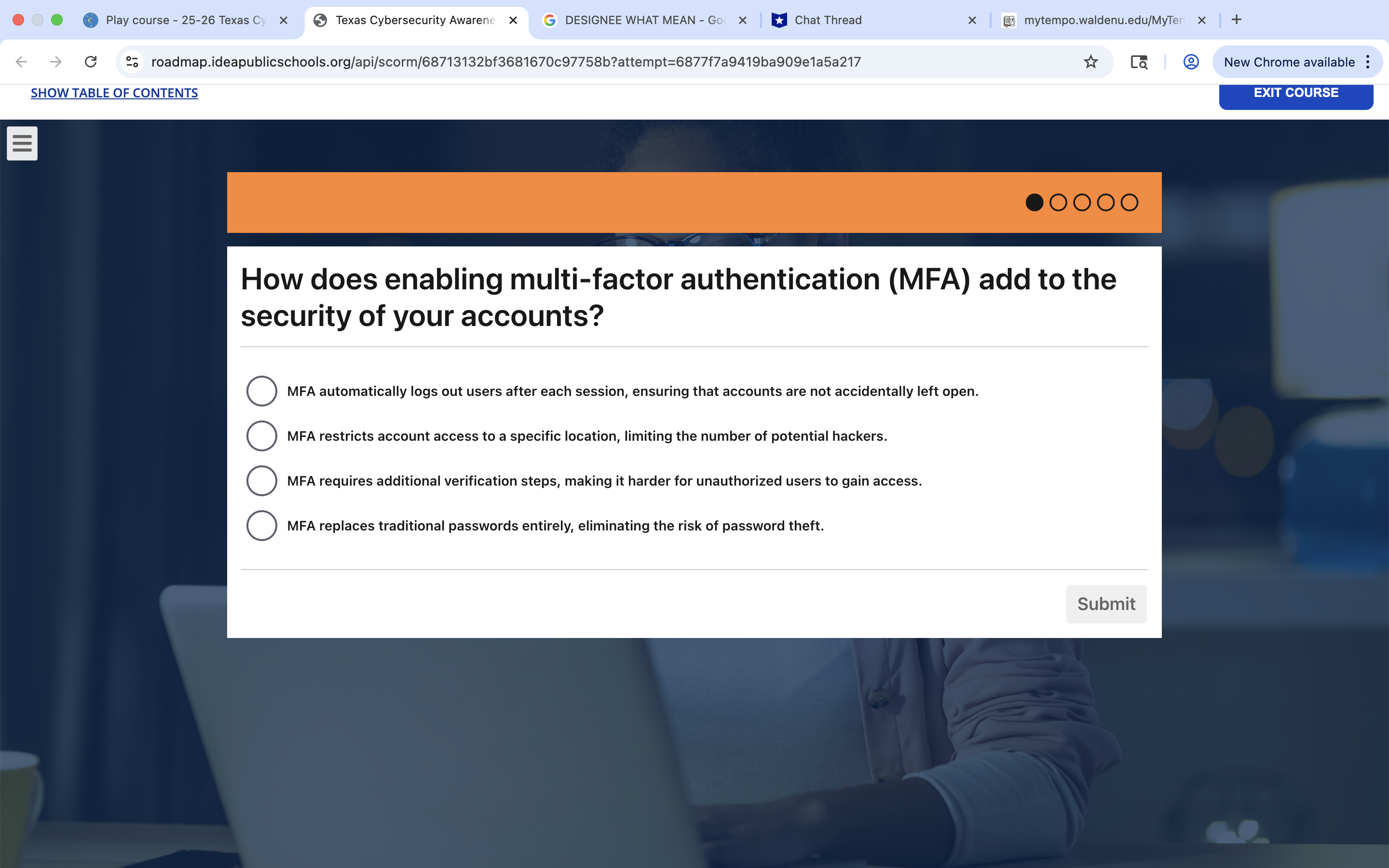The height and width of the screenshot is (868, 1389).
Task: Choose 'MFA replaces traditional passwords entirely' option
Action: [262, 525]
